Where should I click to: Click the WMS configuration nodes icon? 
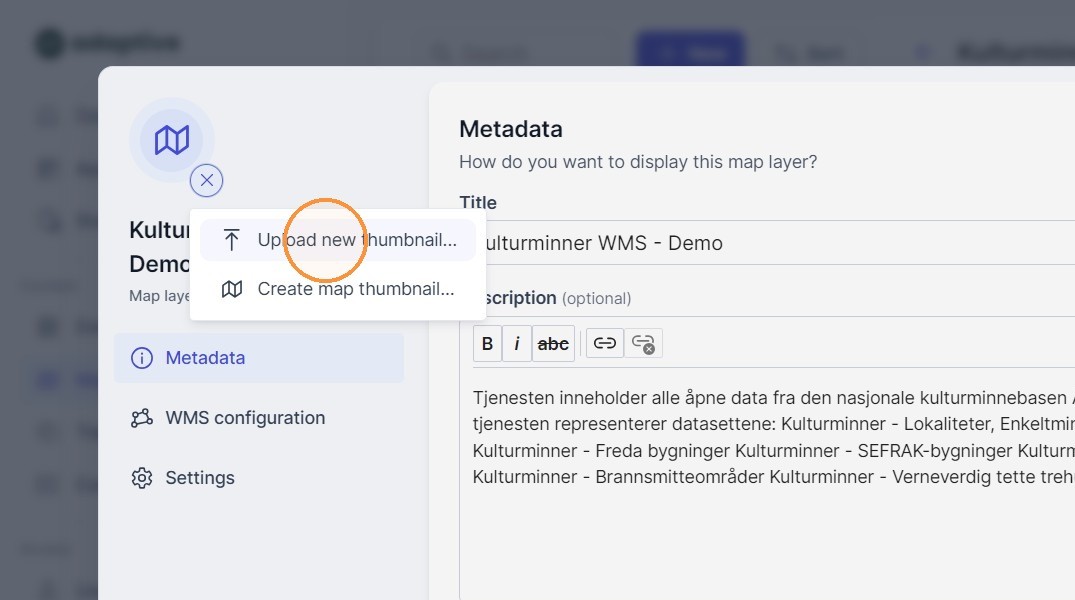point(142,418)
